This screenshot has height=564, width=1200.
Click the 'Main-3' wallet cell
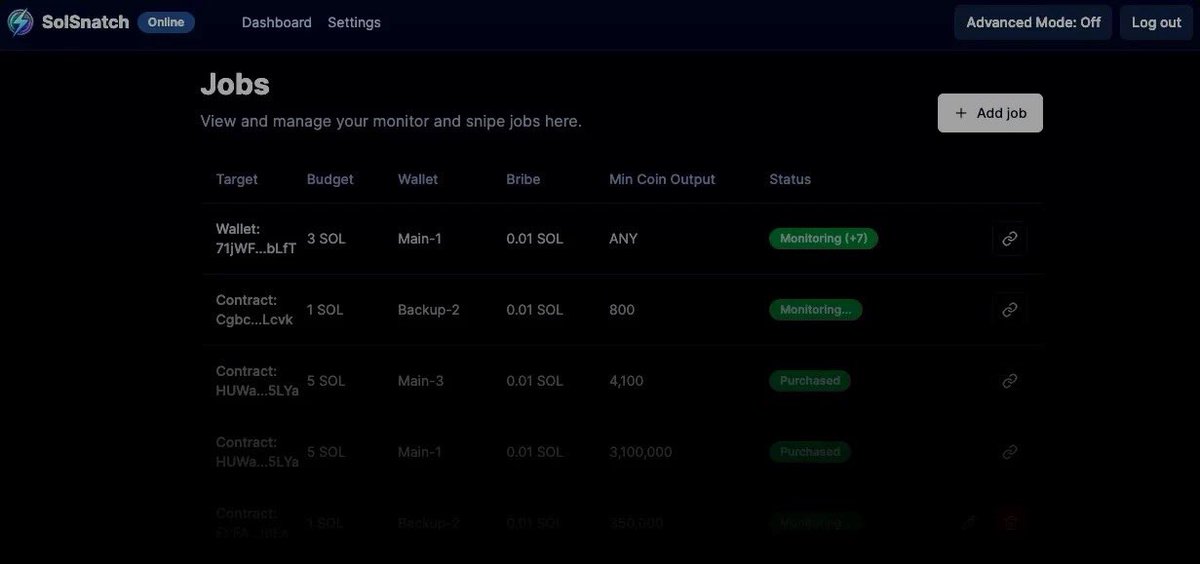[420, 381]
